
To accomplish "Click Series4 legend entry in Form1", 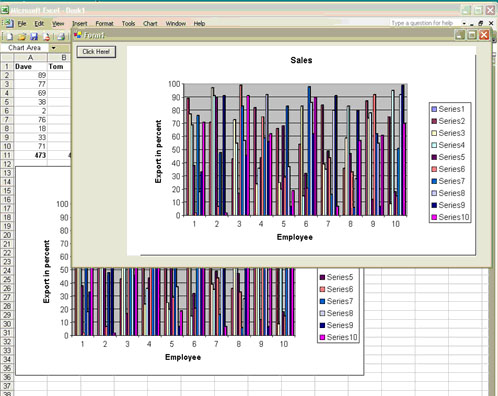I will (448, 145).
